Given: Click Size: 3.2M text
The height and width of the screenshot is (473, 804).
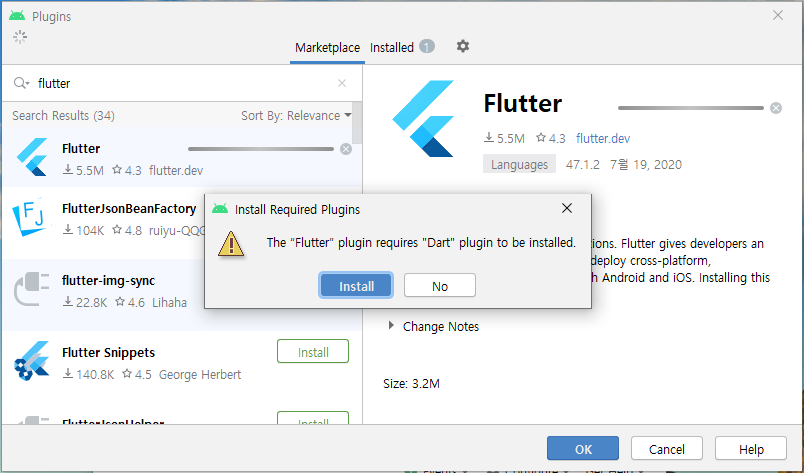Looking at the screenshot, I should tap(411, 383).
